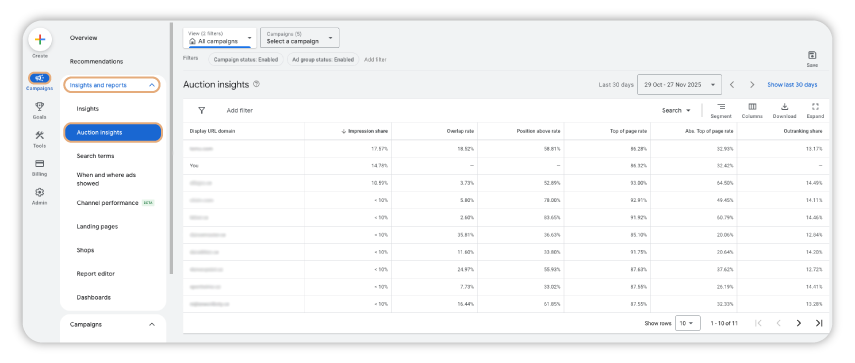Image resolution: width=855 pixels, height=363 pixels.
Task: Open the Insights menu item
Action: 88,108
